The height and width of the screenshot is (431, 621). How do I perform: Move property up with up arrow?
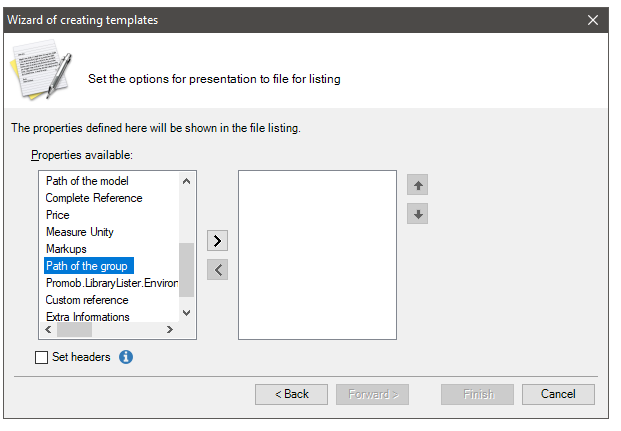click(x=417, y=185)
